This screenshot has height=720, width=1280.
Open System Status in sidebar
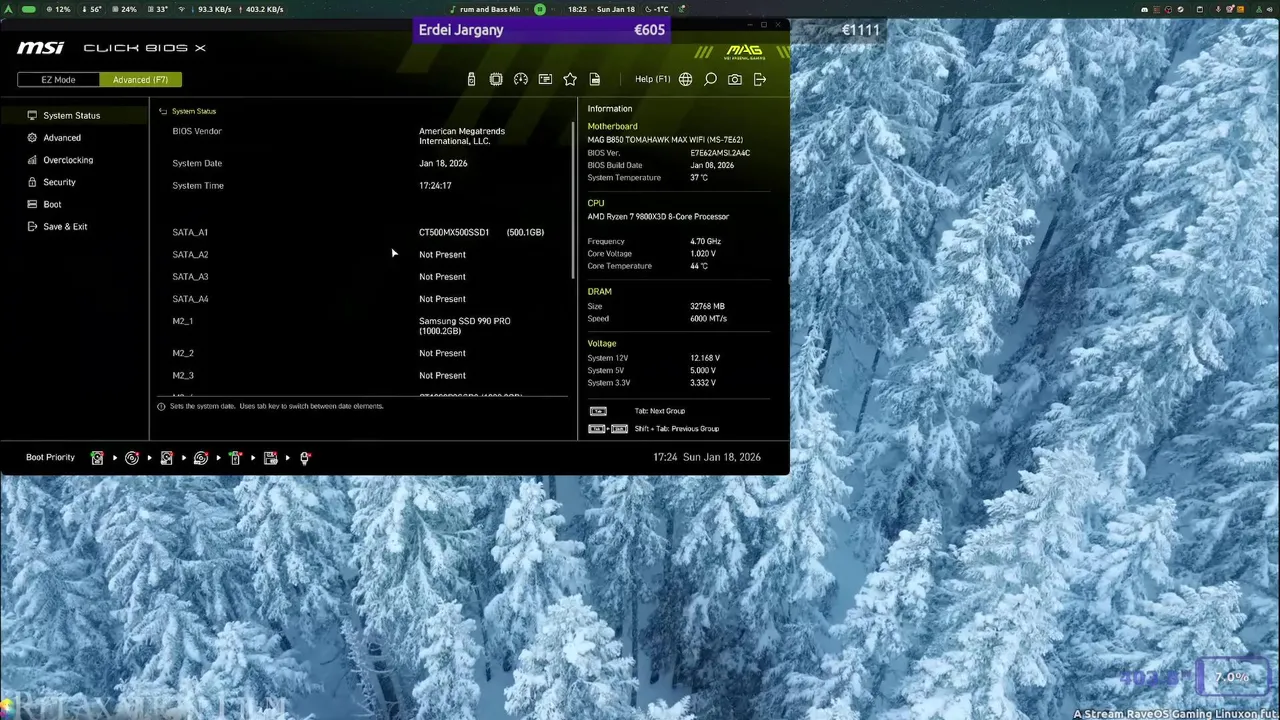[72, 115]
